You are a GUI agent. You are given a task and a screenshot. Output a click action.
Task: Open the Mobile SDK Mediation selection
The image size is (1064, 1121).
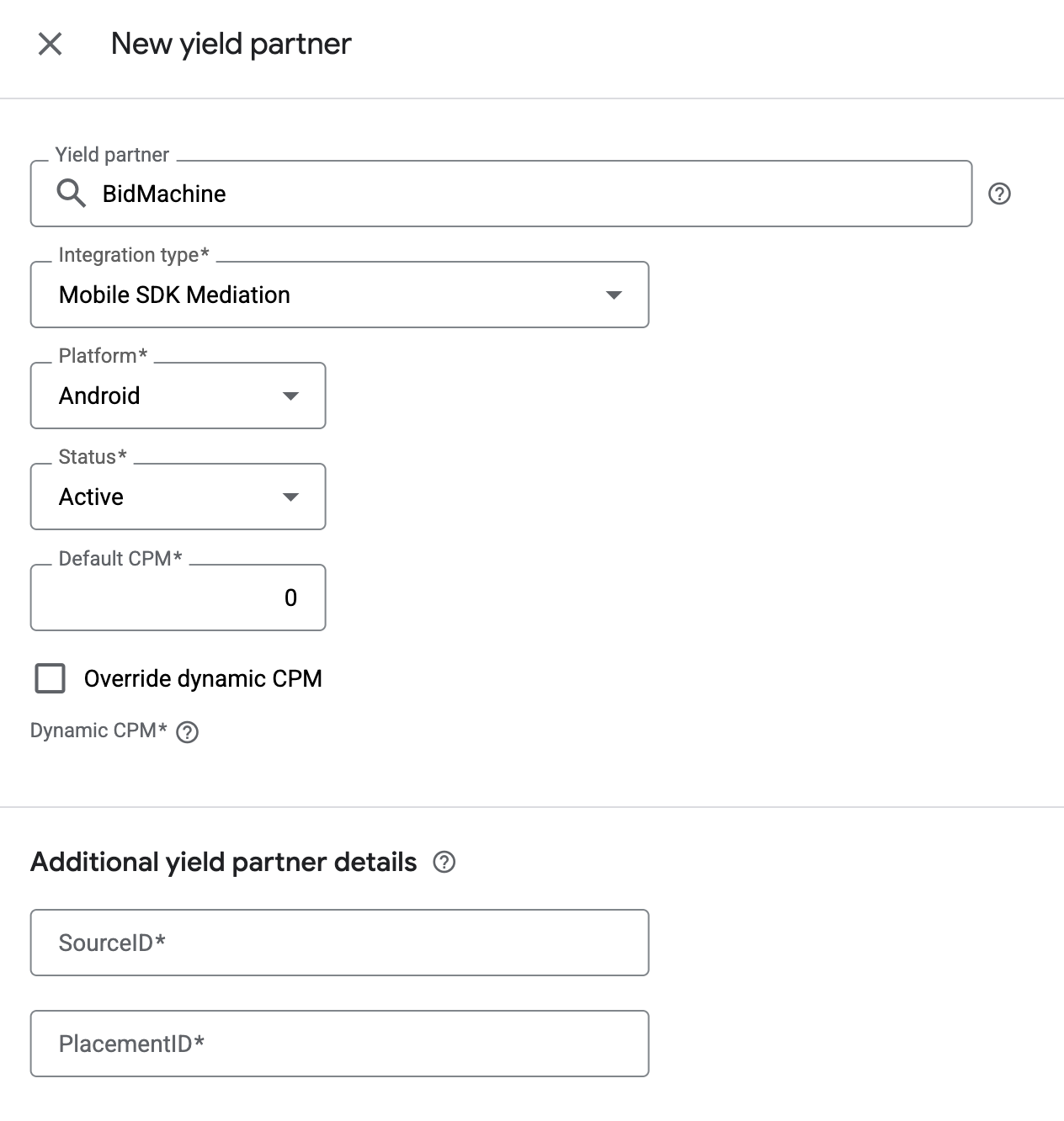[339, 295]
